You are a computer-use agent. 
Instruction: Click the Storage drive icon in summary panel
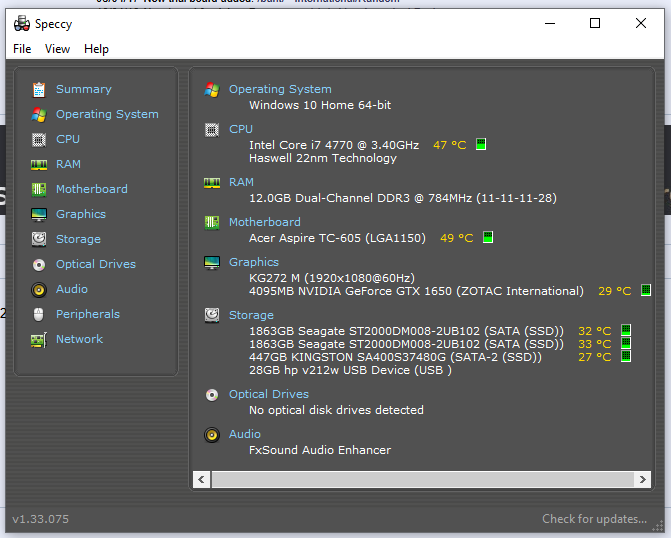(212, 315)
